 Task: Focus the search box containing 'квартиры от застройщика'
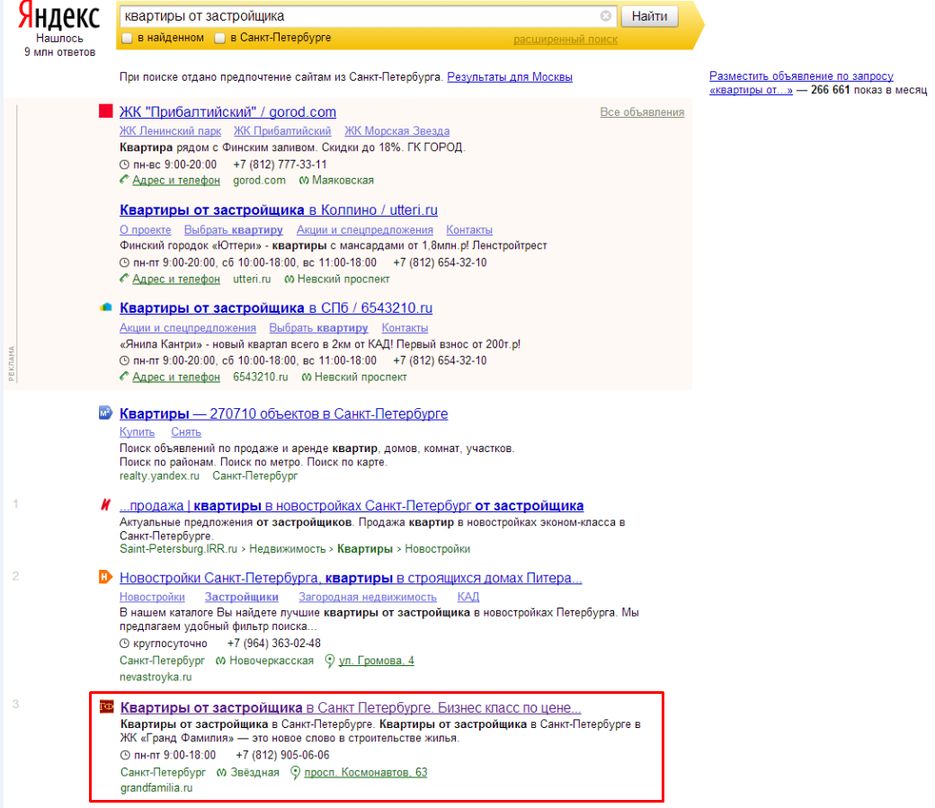[367, 16]
